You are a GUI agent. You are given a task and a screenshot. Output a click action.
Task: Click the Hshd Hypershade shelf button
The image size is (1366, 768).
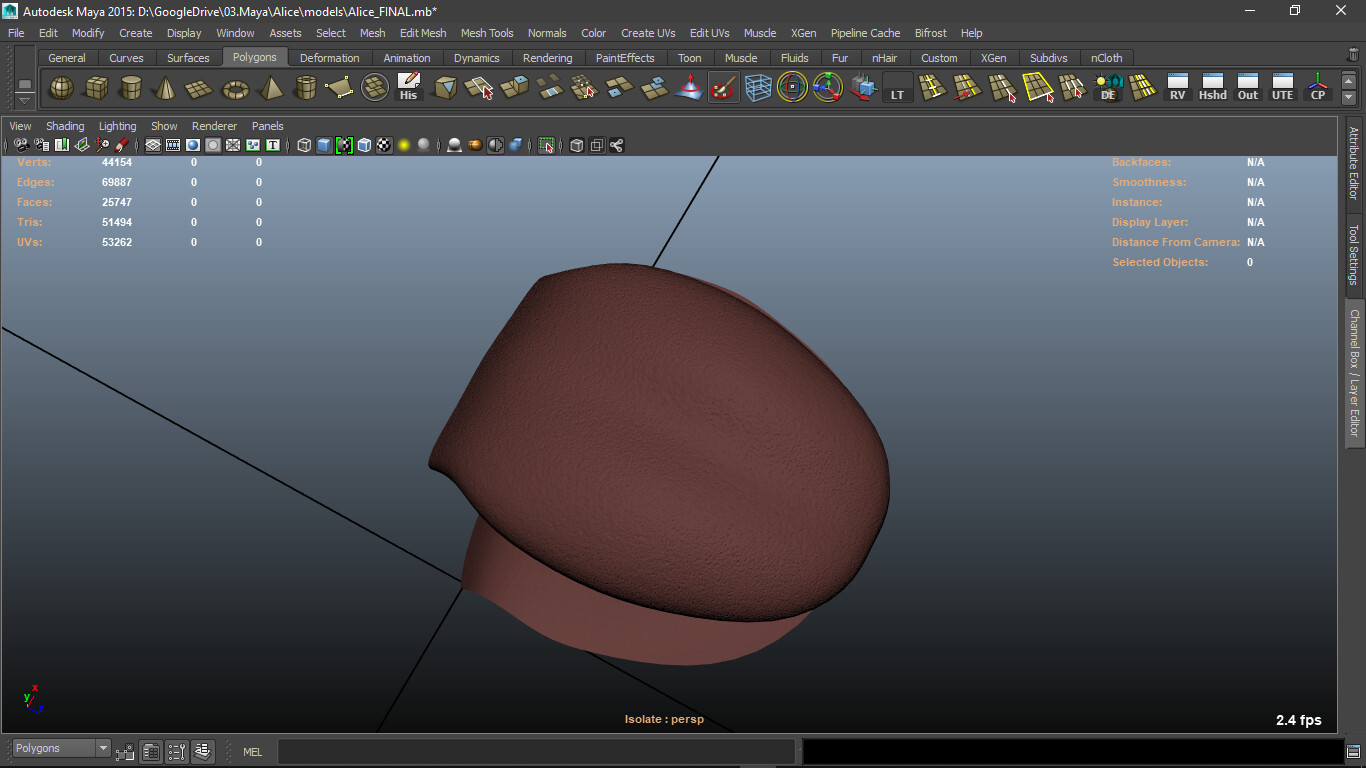(x=1213, y=88)
